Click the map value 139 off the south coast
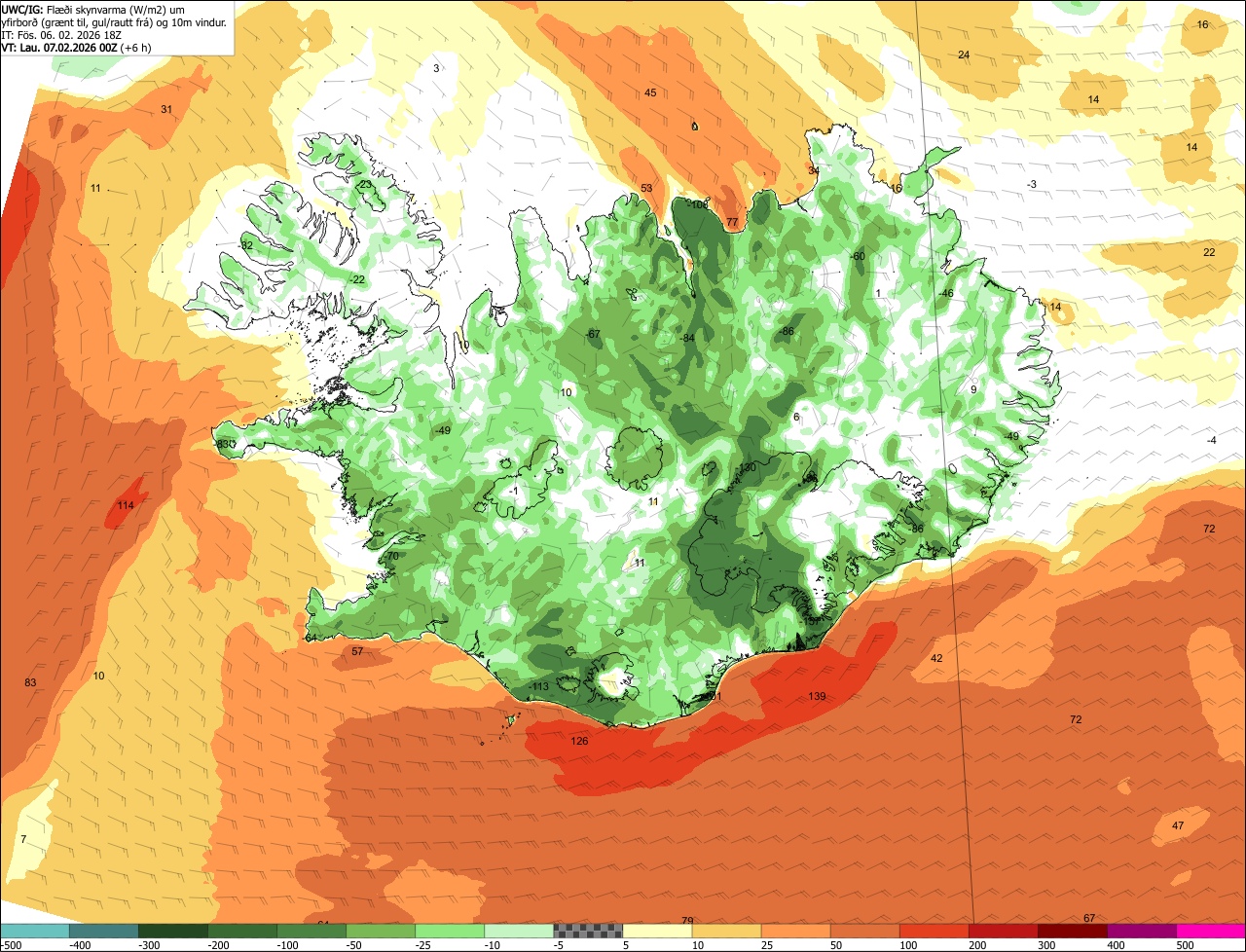 [817, 696]
